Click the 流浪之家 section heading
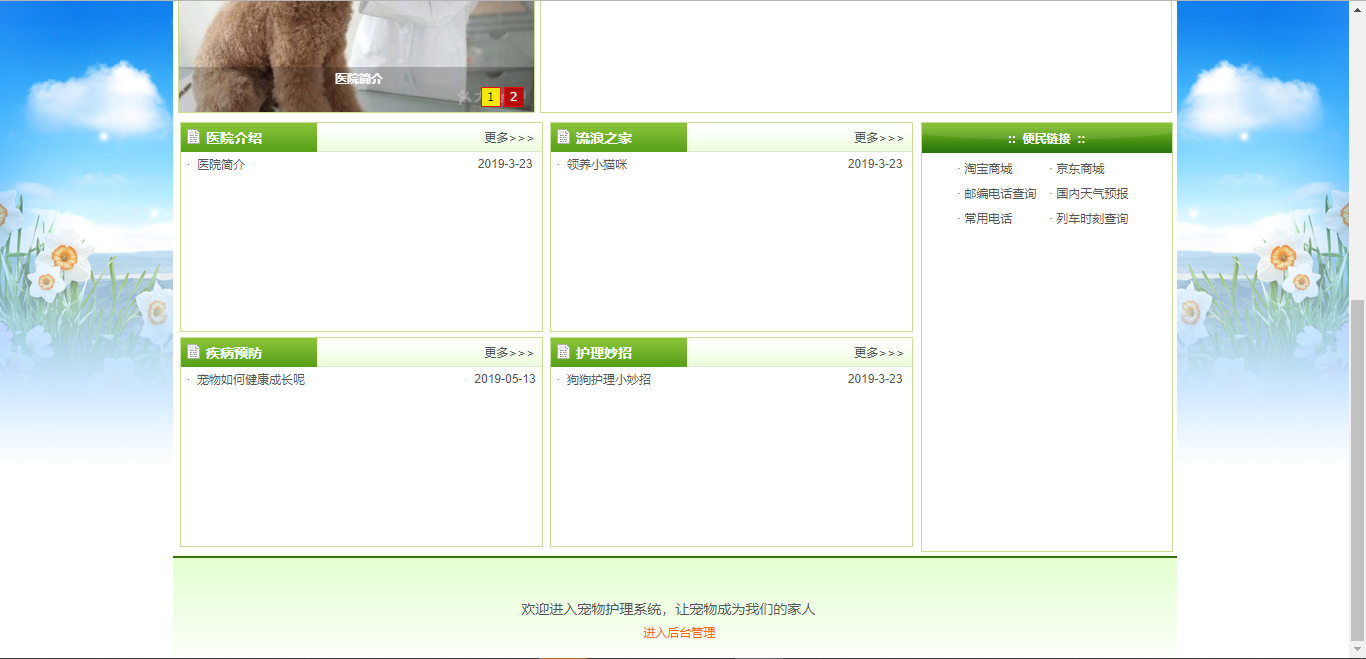The height and width of the screenshot is (659, 1366). click(604, 138)
